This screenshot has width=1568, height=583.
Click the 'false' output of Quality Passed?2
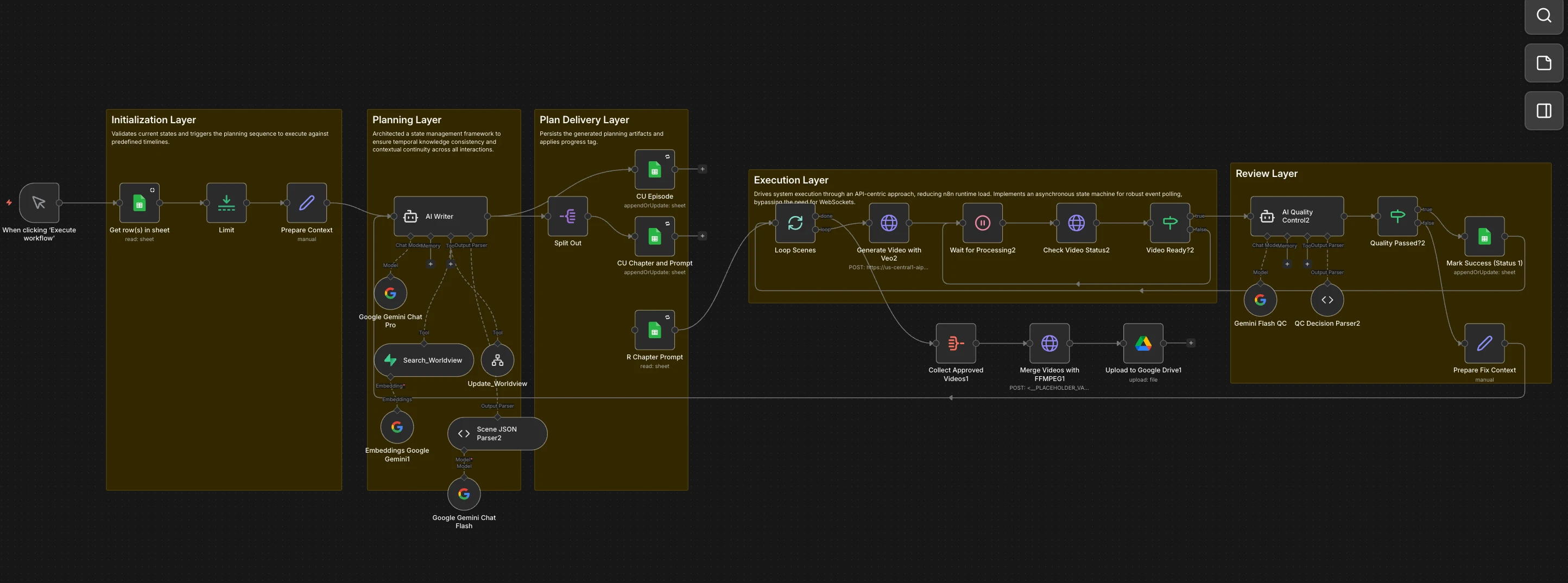pos(1418,223)
